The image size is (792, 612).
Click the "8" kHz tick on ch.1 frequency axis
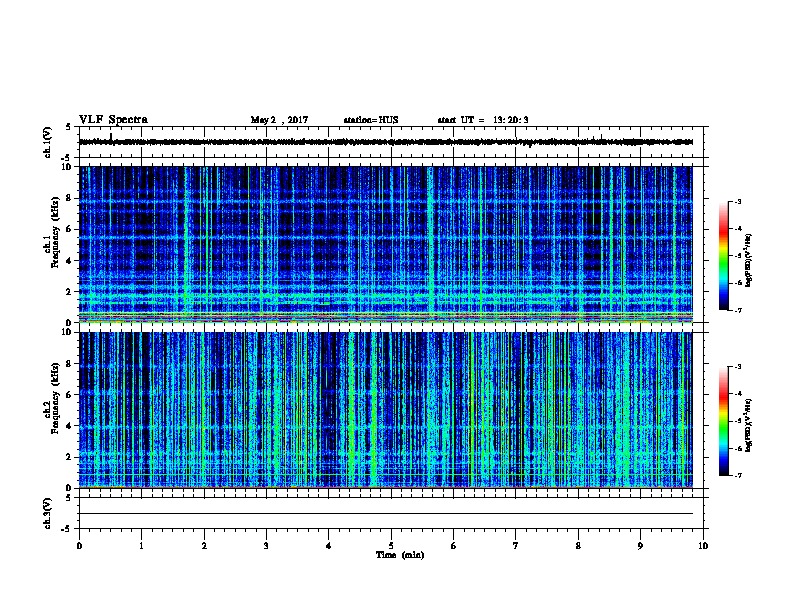[69, 198]
